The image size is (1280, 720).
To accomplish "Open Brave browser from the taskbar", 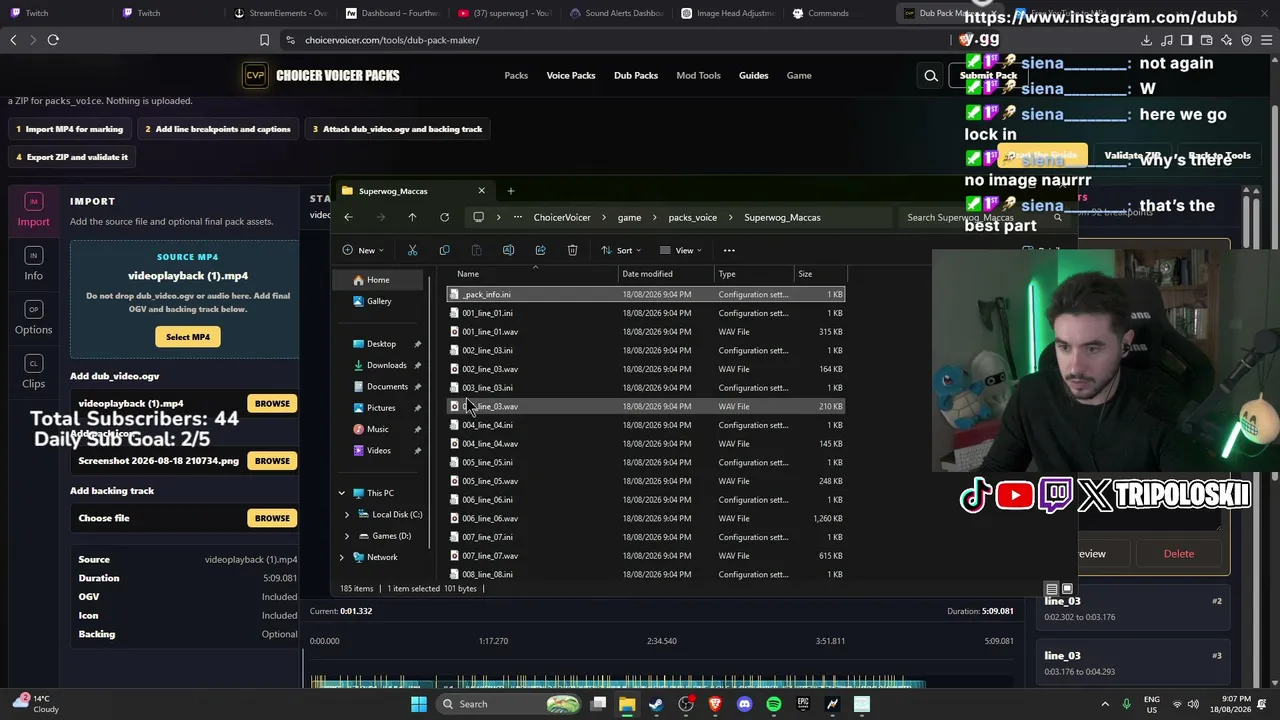I will pos(715,704).
